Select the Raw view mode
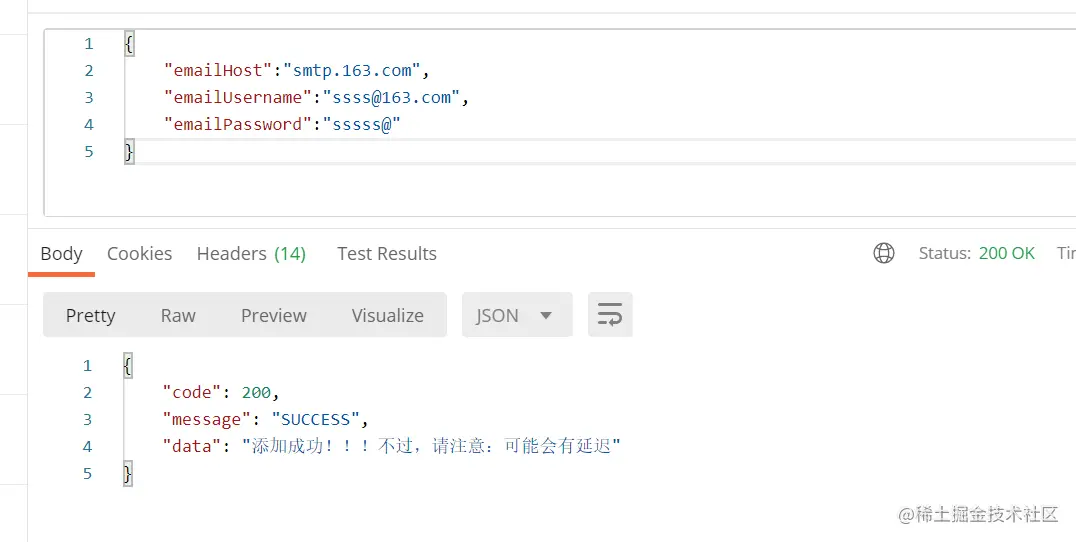 pos(178,316)
